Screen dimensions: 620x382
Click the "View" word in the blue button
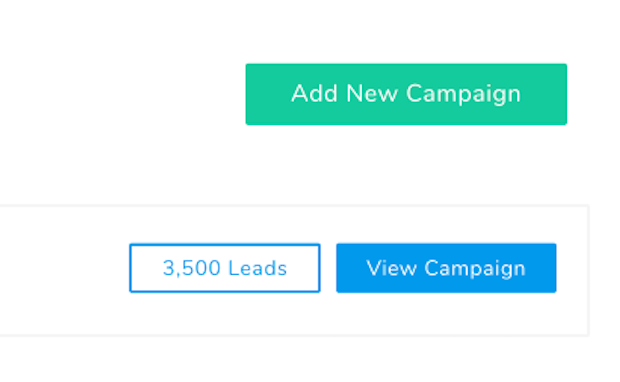pyautogui.click(x=391, y=268)
